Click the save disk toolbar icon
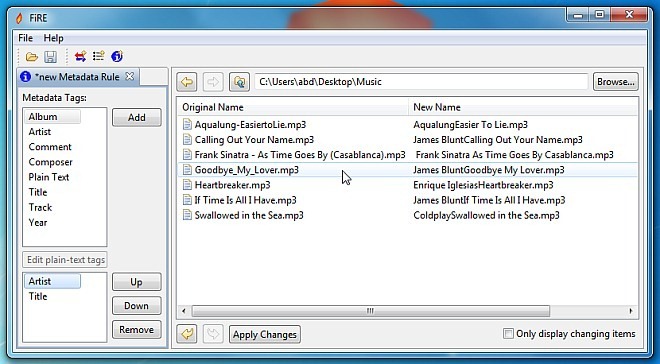The width and height of the screenshot is (660, 364). (51, 56)
